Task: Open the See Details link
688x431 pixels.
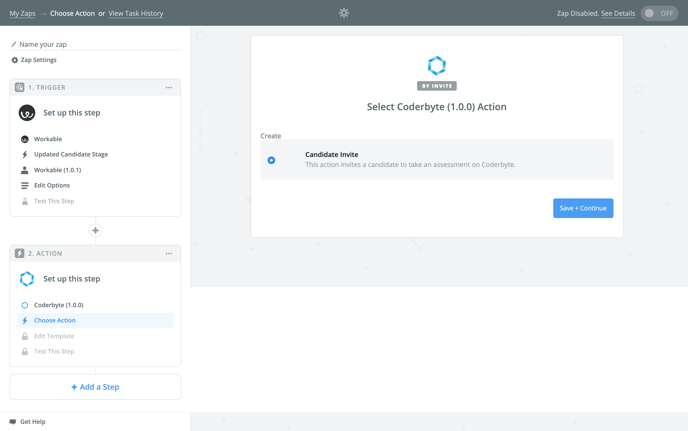Action: point(618,13)
